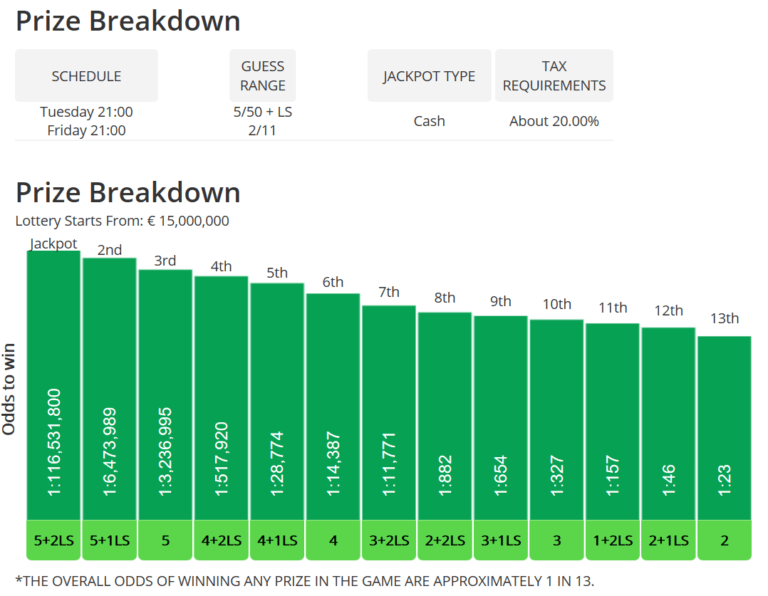The image size is (768, 596).
Task: Click the 4+1LS match label
Action: click(x=277, y=540)
